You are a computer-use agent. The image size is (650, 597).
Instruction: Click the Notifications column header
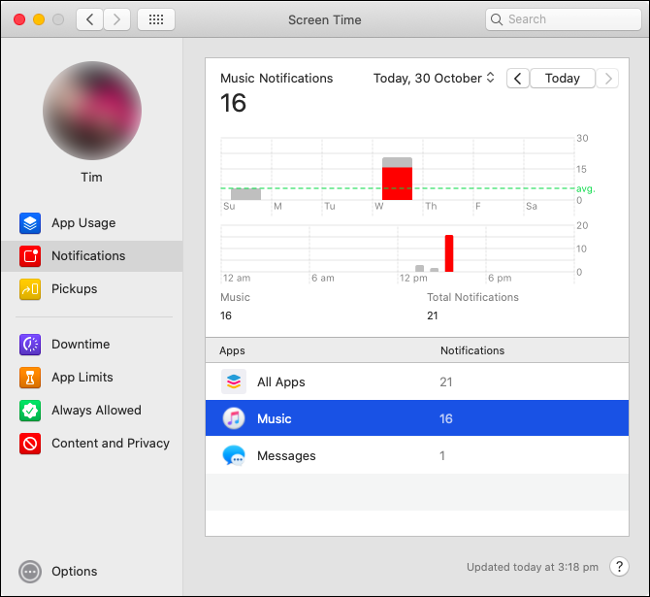click(x=473, y=351)
